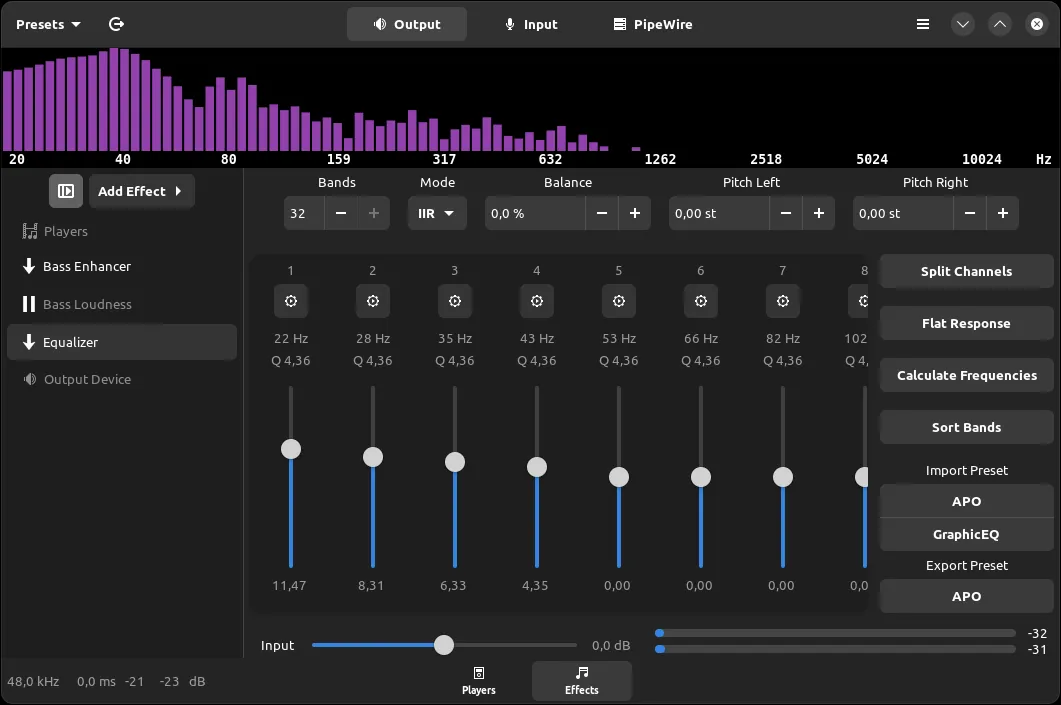This screenshot has width=1061, height=705.
Task: Increase Balance with the plus button
Action: pyautogui.click(x=635, y=213)
